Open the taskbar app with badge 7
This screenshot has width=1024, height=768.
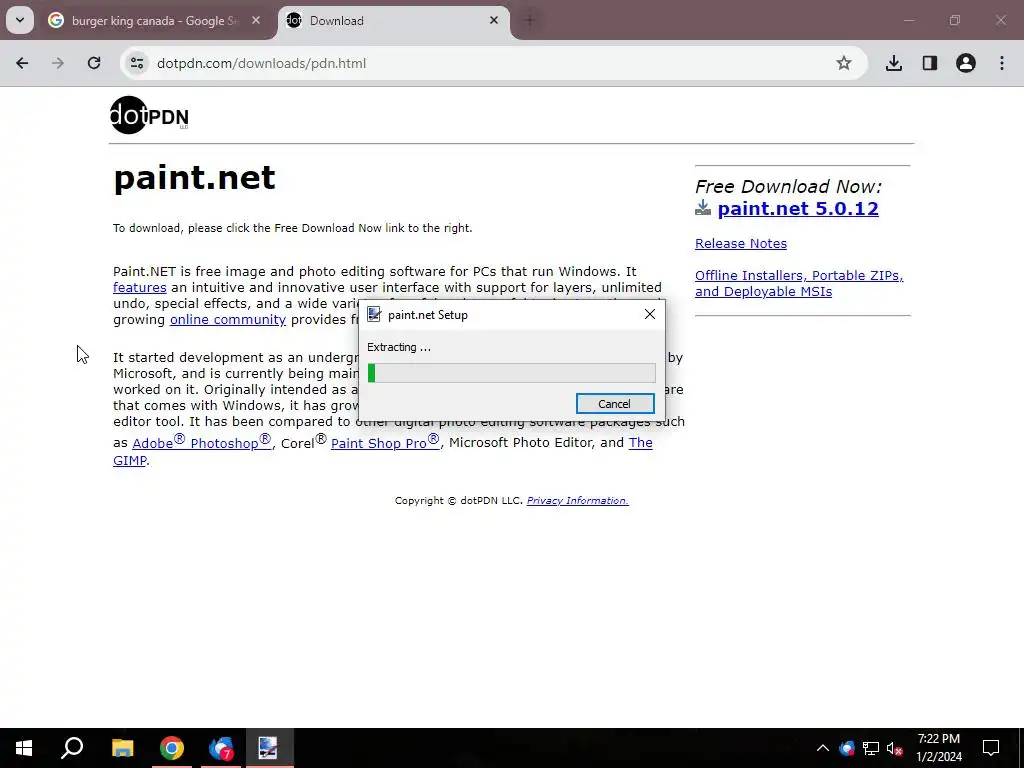(221, 748)
